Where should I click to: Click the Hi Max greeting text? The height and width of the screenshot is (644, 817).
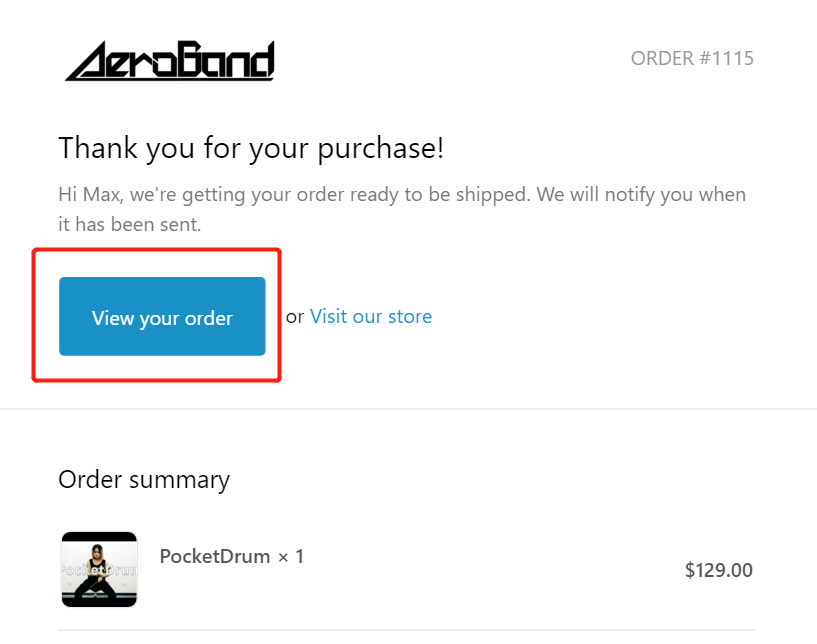click(x=90, y=194)
